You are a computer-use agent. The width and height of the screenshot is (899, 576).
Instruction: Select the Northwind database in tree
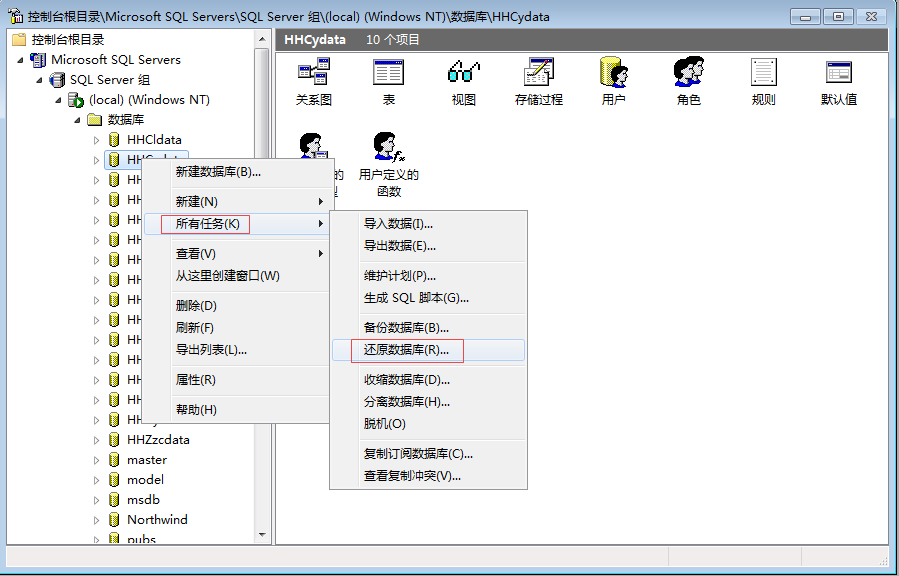point(157,520)
